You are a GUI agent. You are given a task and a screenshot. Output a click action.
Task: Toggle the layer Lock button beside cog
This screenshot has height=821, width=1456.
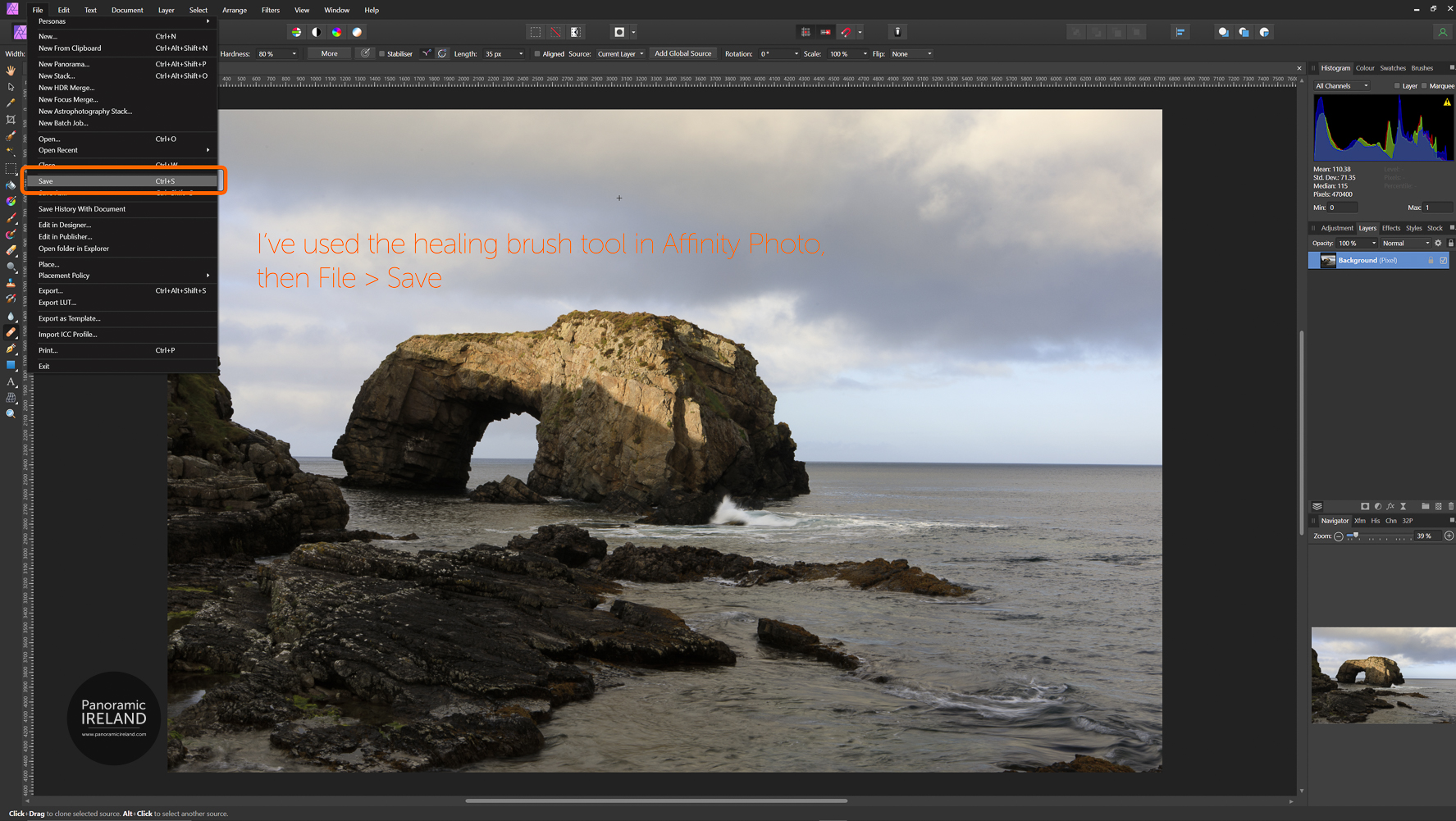[1451, 243]
